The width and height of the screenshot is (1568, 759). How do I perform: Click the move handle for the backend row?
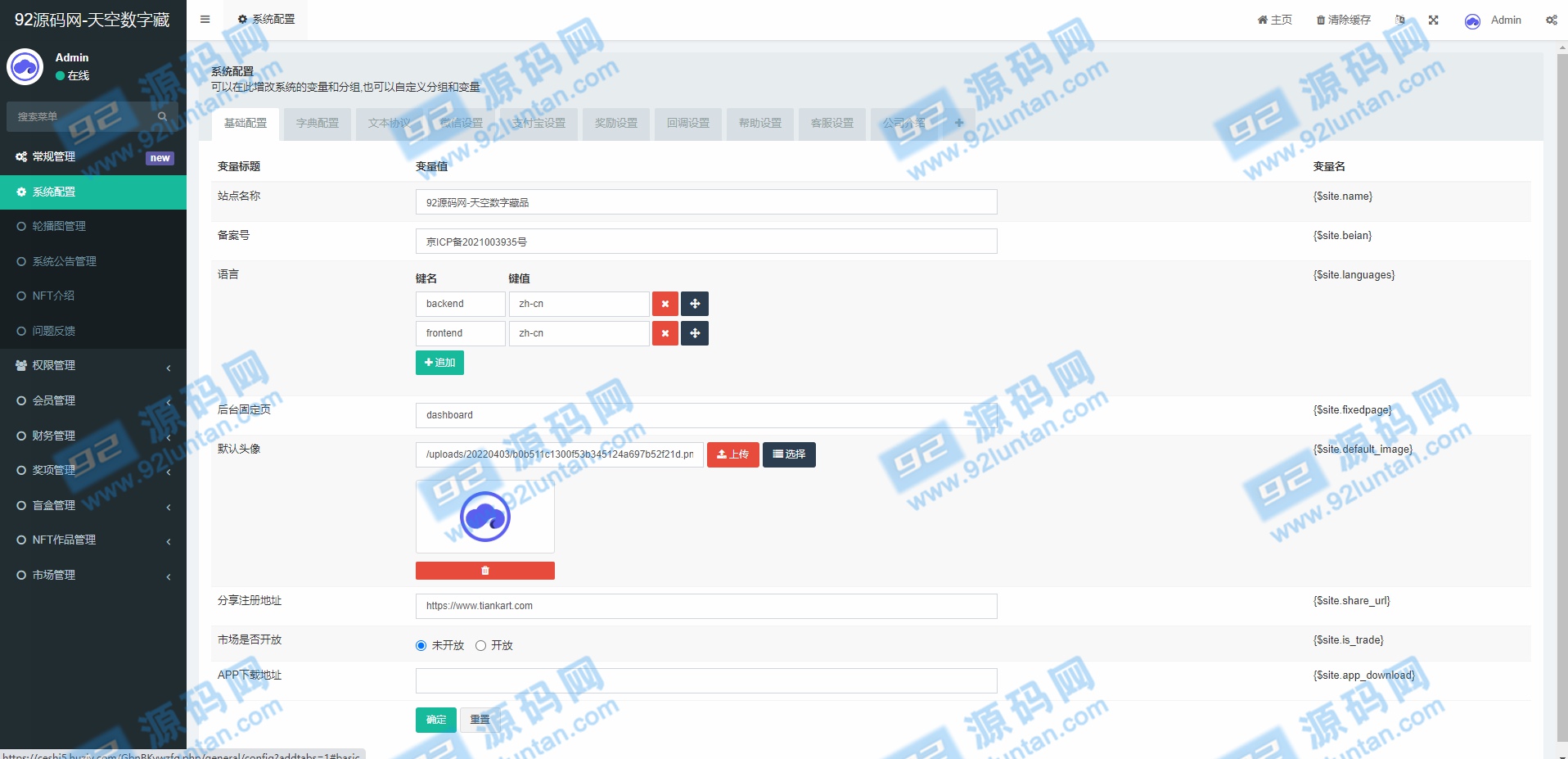[695, 304]
